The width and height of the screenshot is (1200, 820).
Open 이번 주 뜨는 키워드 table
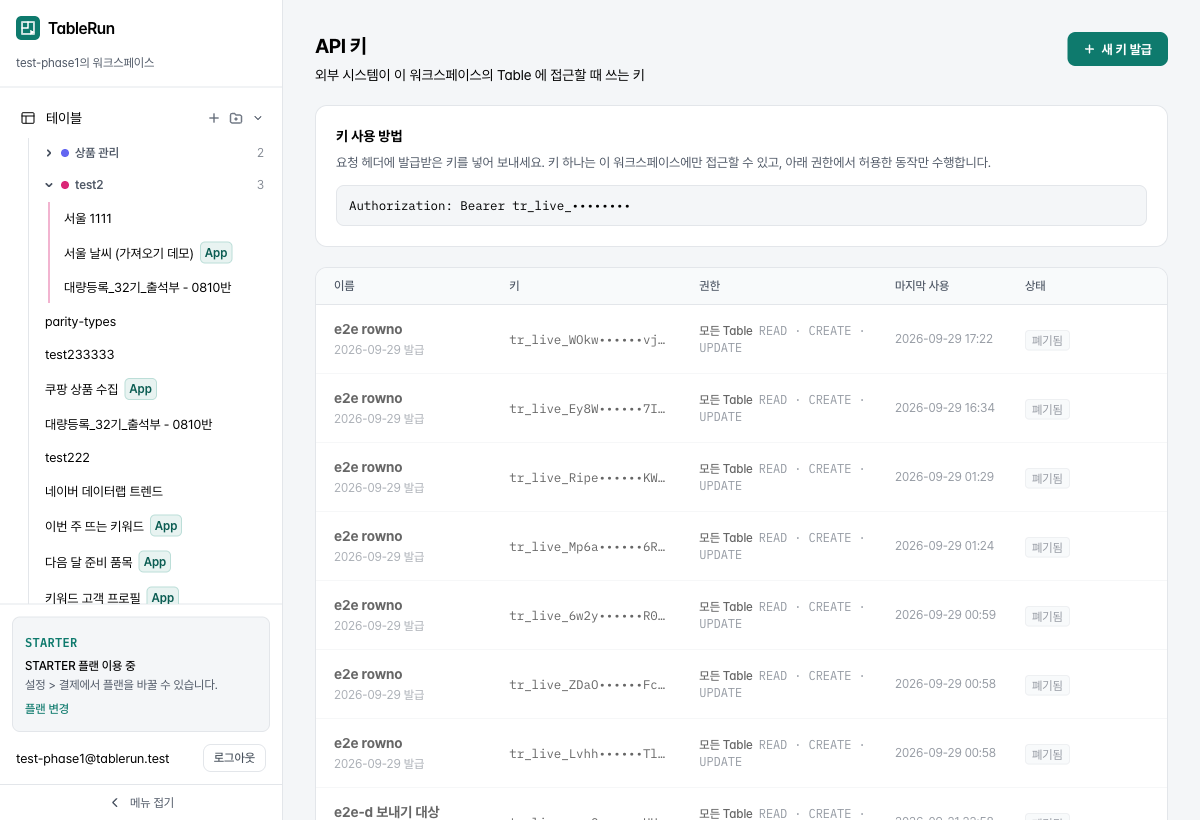point(94,526)
